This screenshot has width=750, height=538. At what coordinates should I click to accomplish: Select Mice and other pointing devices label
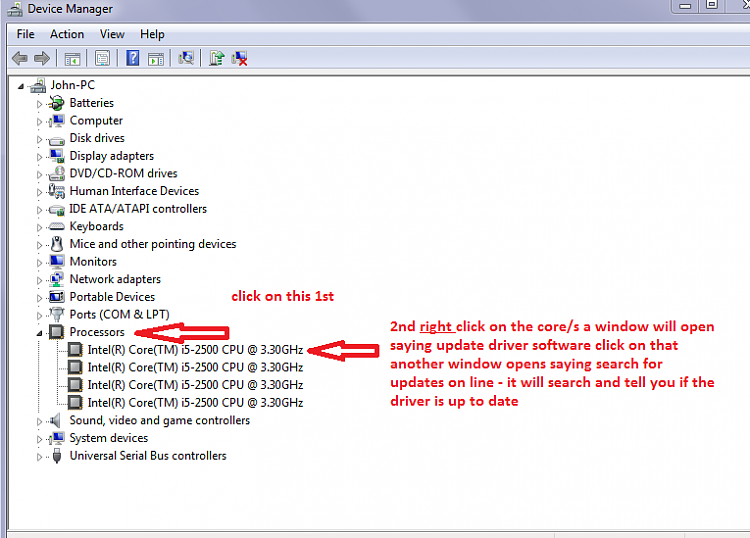pyautogui.click(x=153, y=244)
